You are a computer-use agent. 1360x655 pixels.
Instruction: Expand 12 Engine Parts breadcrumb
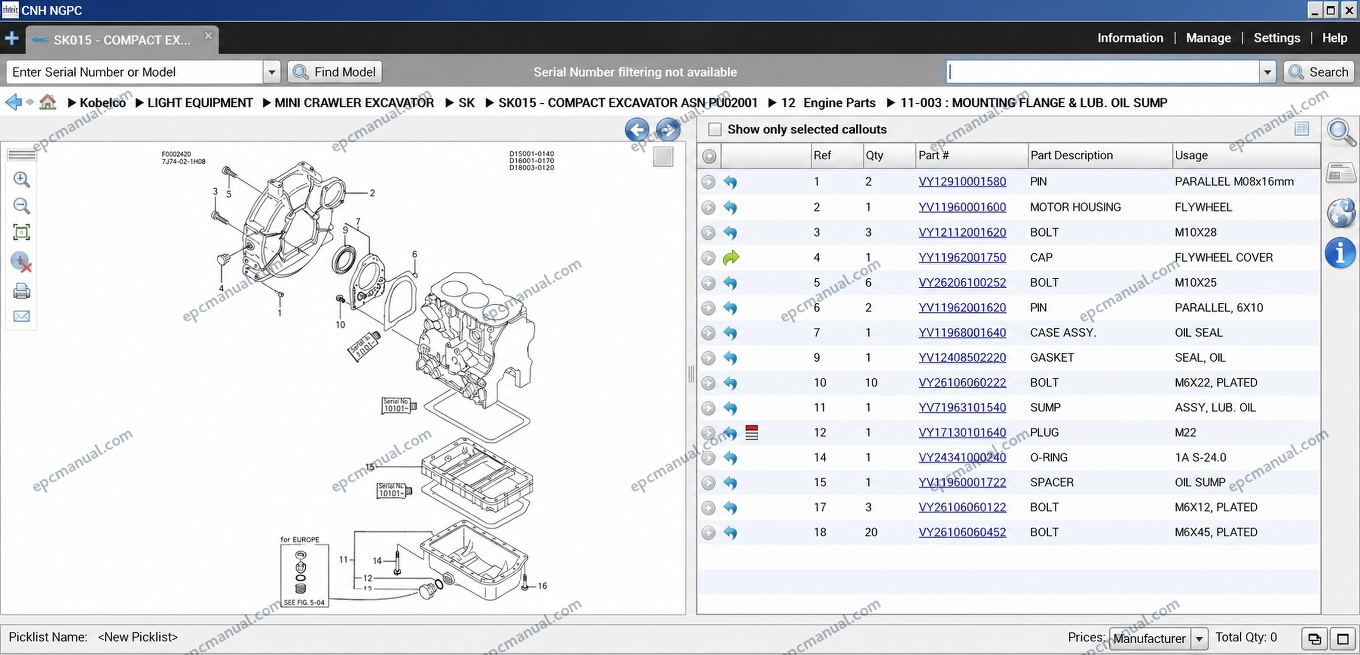(774, 103)
